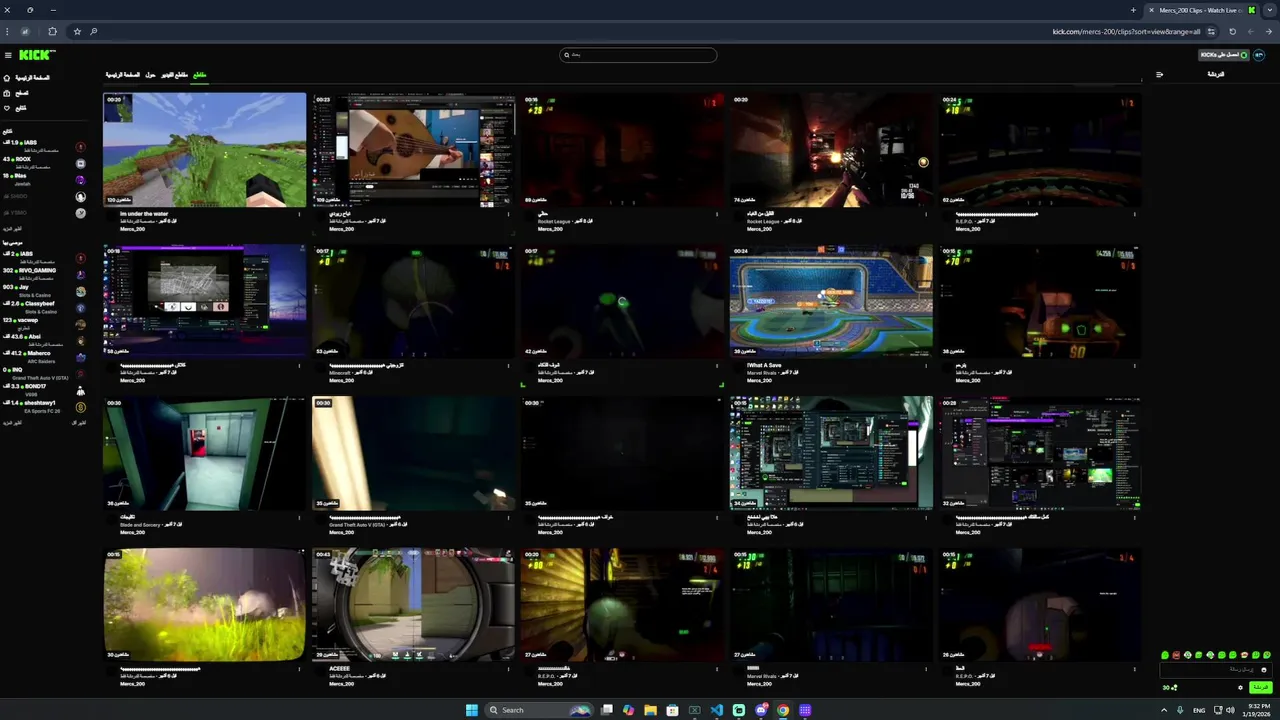The image size is (1280, 720).
Task: Go to the Home sidebar icon
Action: click(7, 77)
